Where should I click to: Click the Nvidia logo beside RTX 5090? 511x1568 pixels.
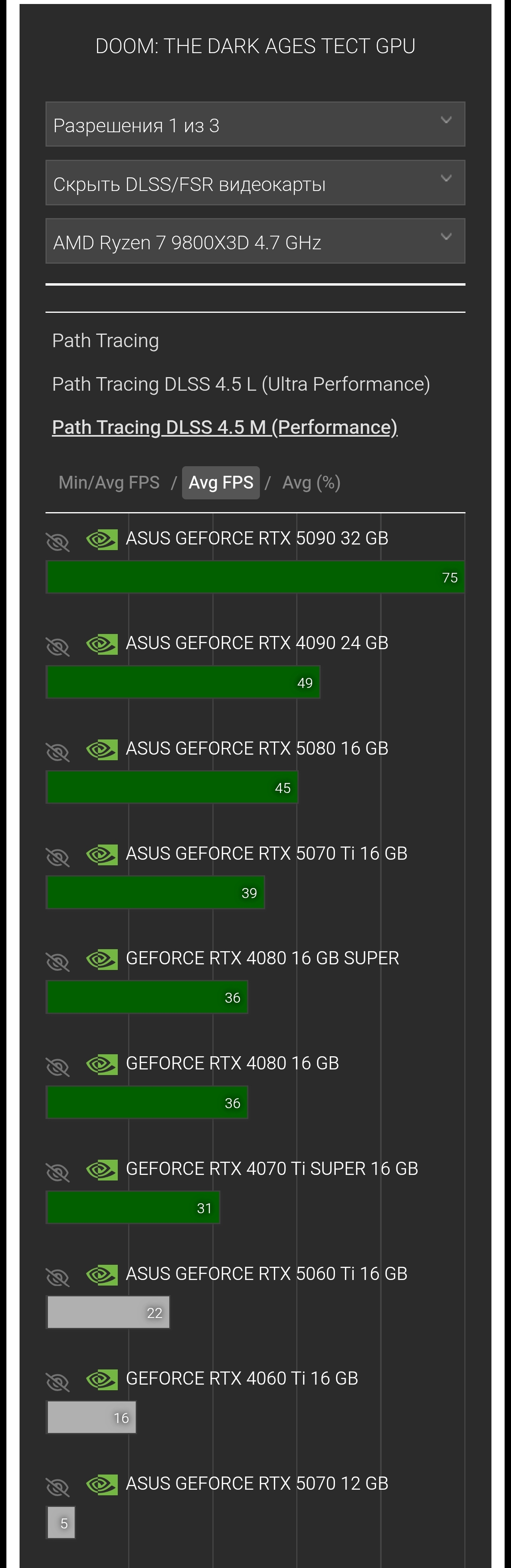101,539
